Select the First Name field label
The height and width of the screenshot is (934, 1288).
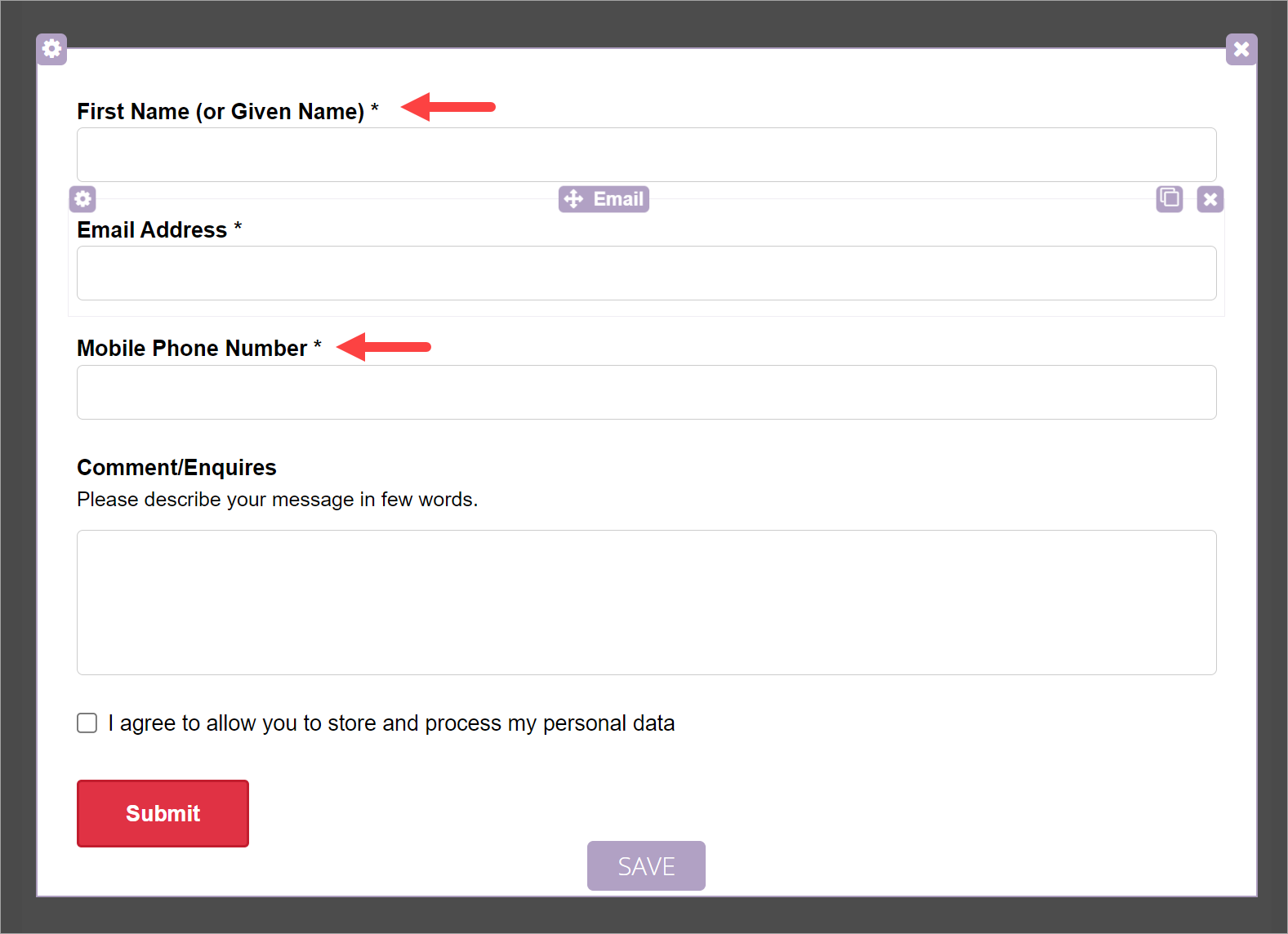[221, 111]
